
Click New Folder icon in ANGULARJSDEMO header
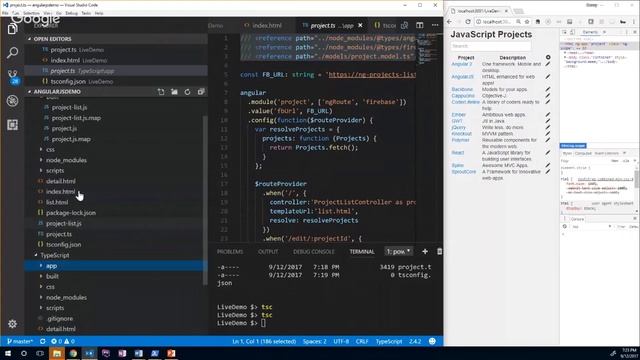coord(174,92)
